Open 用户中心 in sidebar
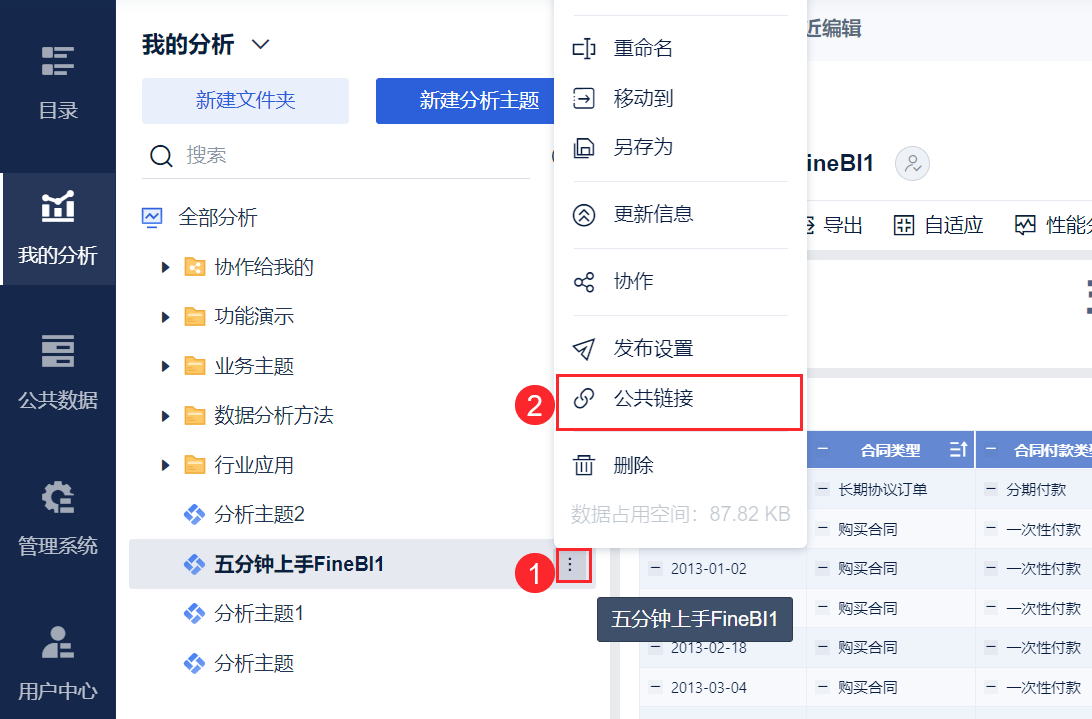The height and width of the screenshot is (719, 1092). [x=58, y=662]
